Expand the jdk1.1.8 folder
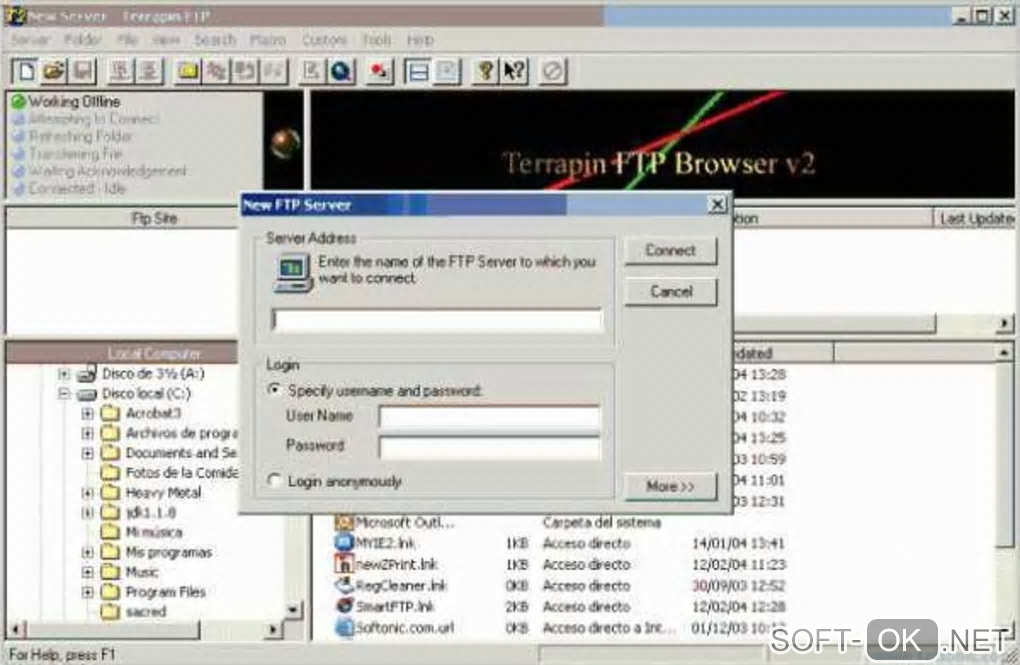1020x665 pixels. pyautogui.click(x=87, y=512)
